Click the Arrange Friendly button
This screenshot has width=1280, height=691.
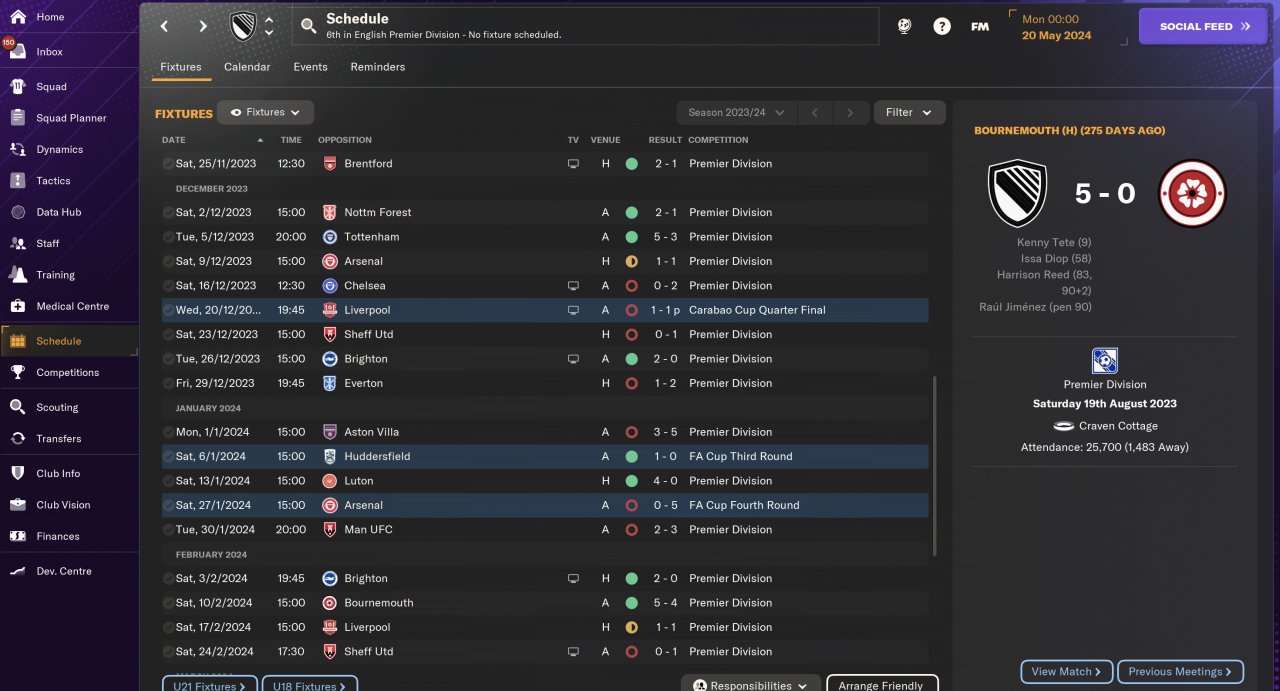click(882, 686)
